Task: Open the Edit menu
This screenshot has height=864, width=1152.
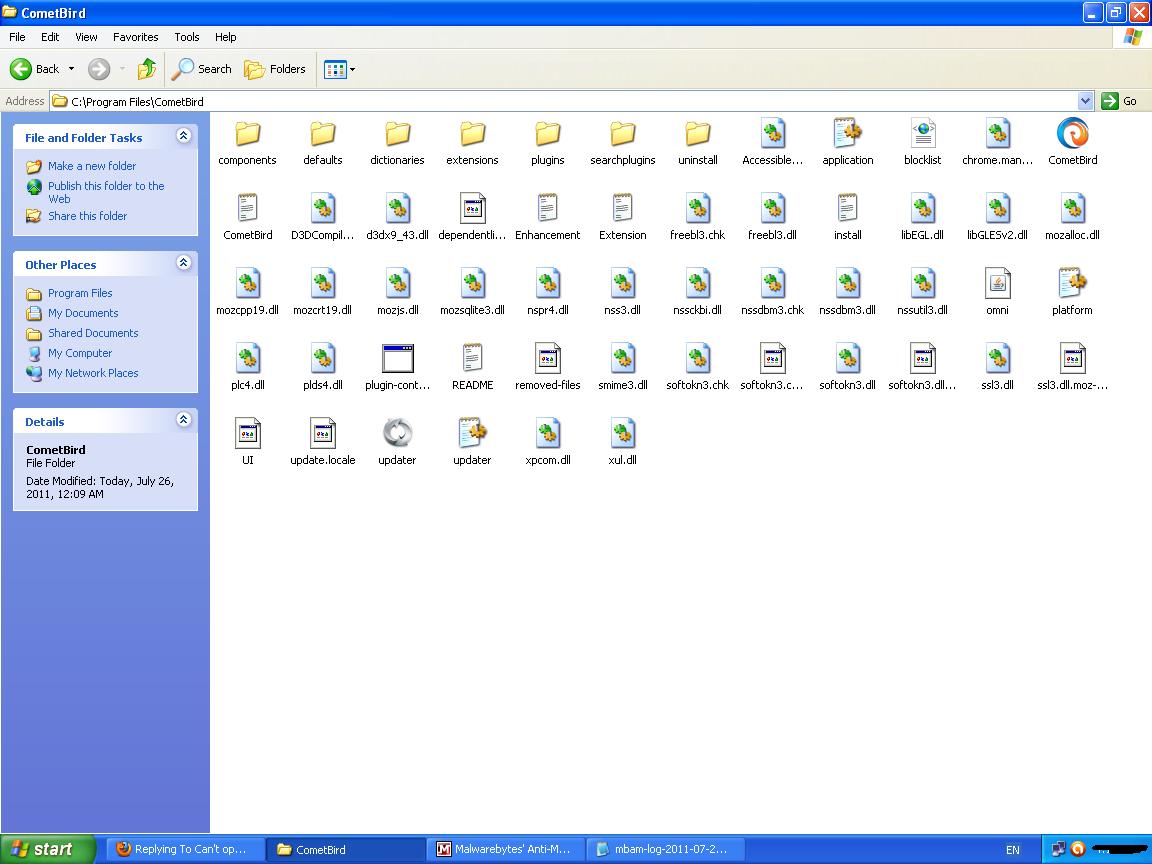Action: (50, 37)
